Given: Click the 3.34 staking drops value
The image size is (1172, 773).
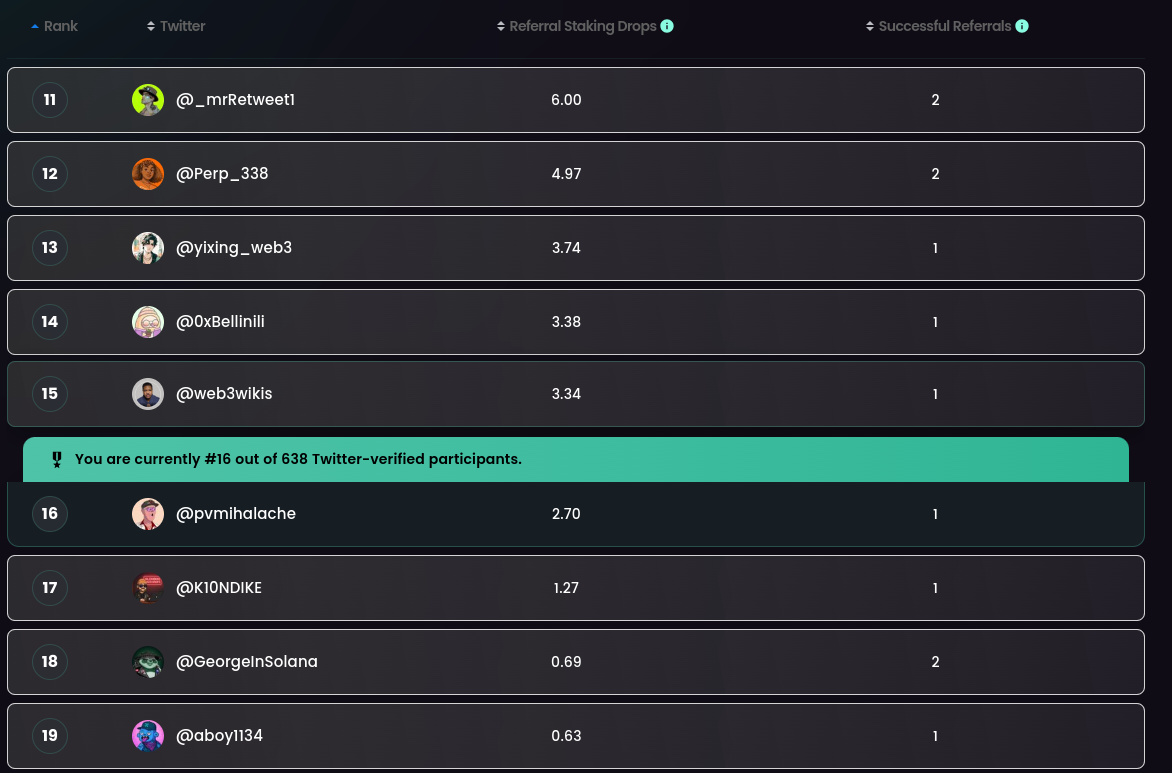Looking at the screenshot, I should pyautogui.click(x=567, y=394).
